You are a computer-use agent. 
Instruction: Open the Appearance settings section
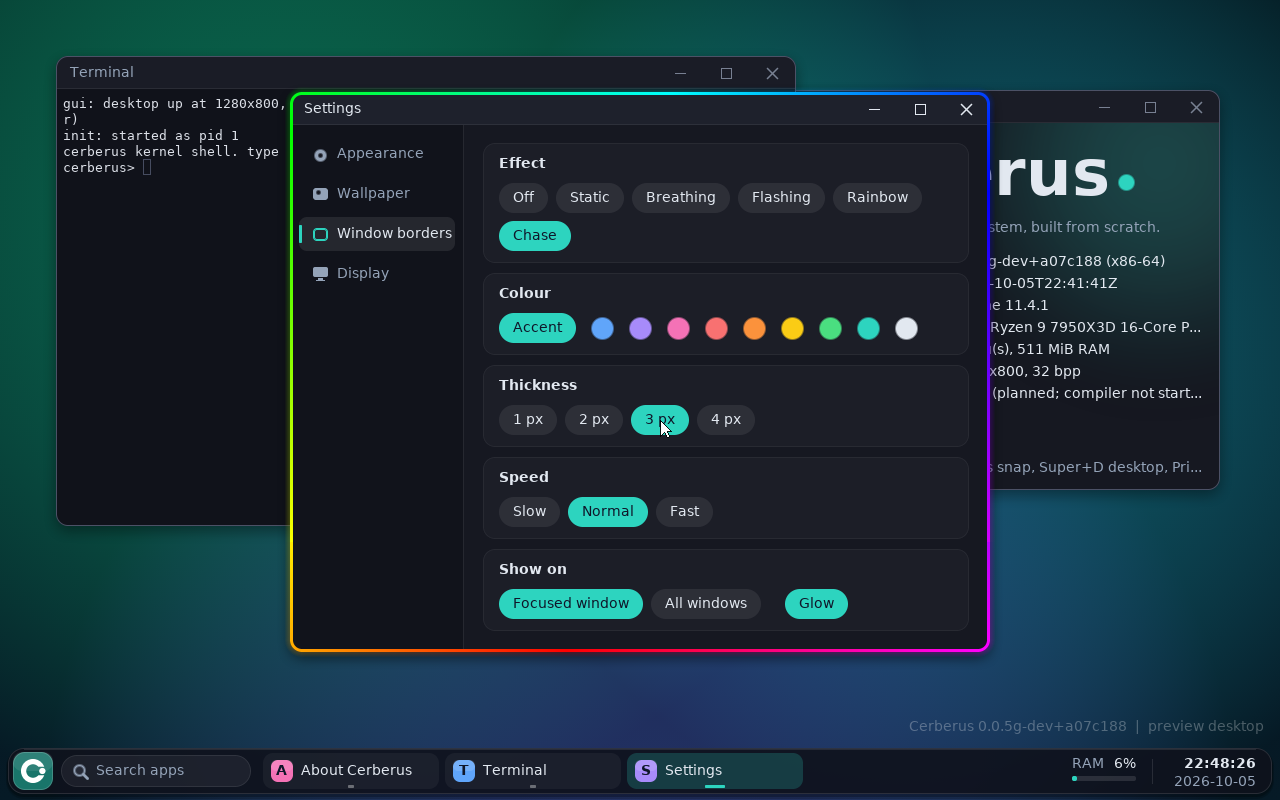click(377, 153)
